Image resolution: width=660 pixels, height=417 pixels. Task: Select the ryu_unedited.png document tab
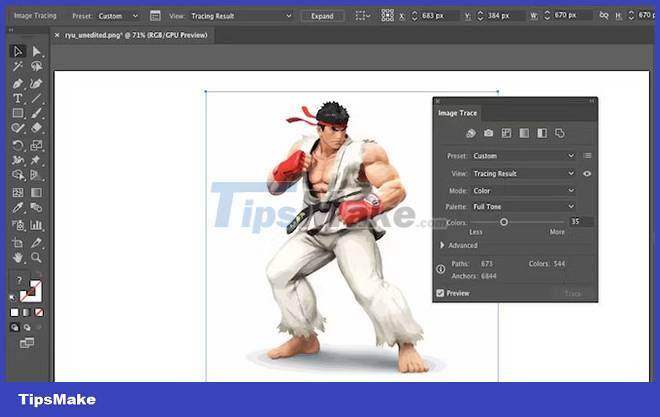coord(136,35)
